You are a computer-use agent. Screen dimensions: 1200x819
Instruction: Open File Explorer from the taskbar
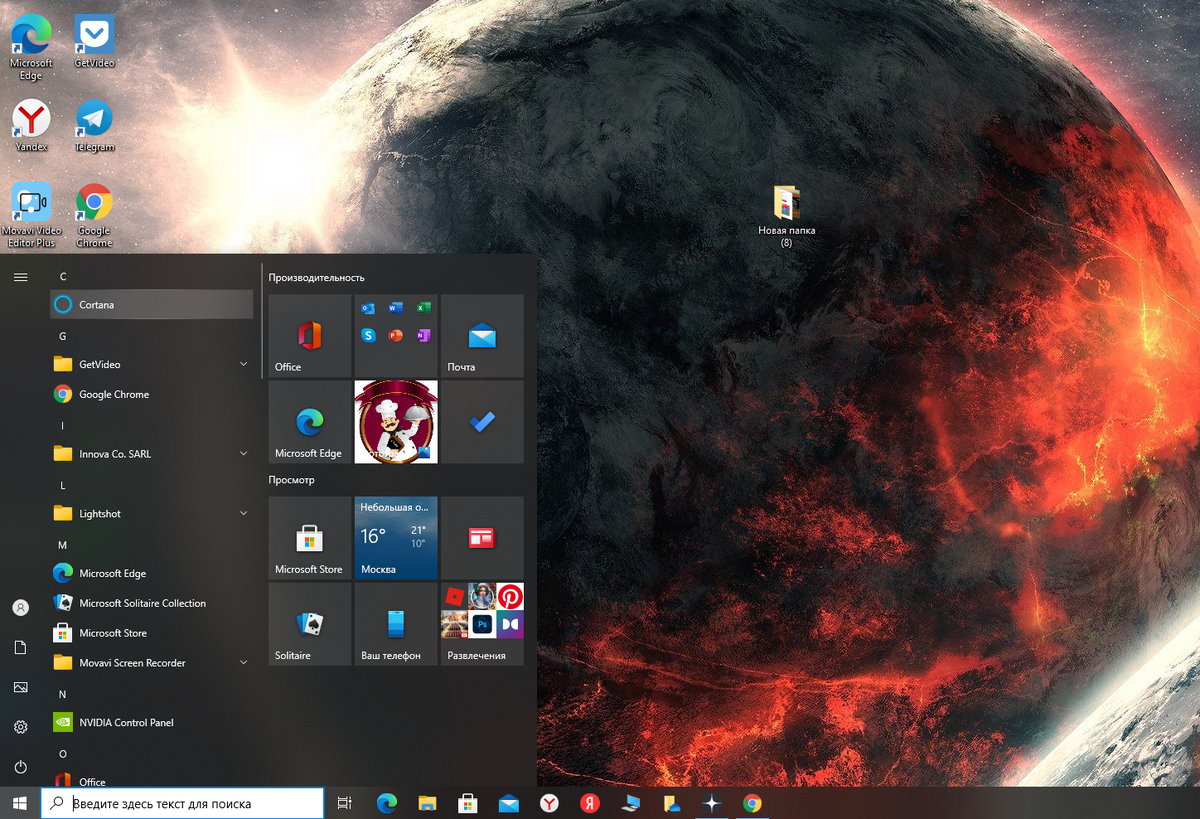click(427, 803)
